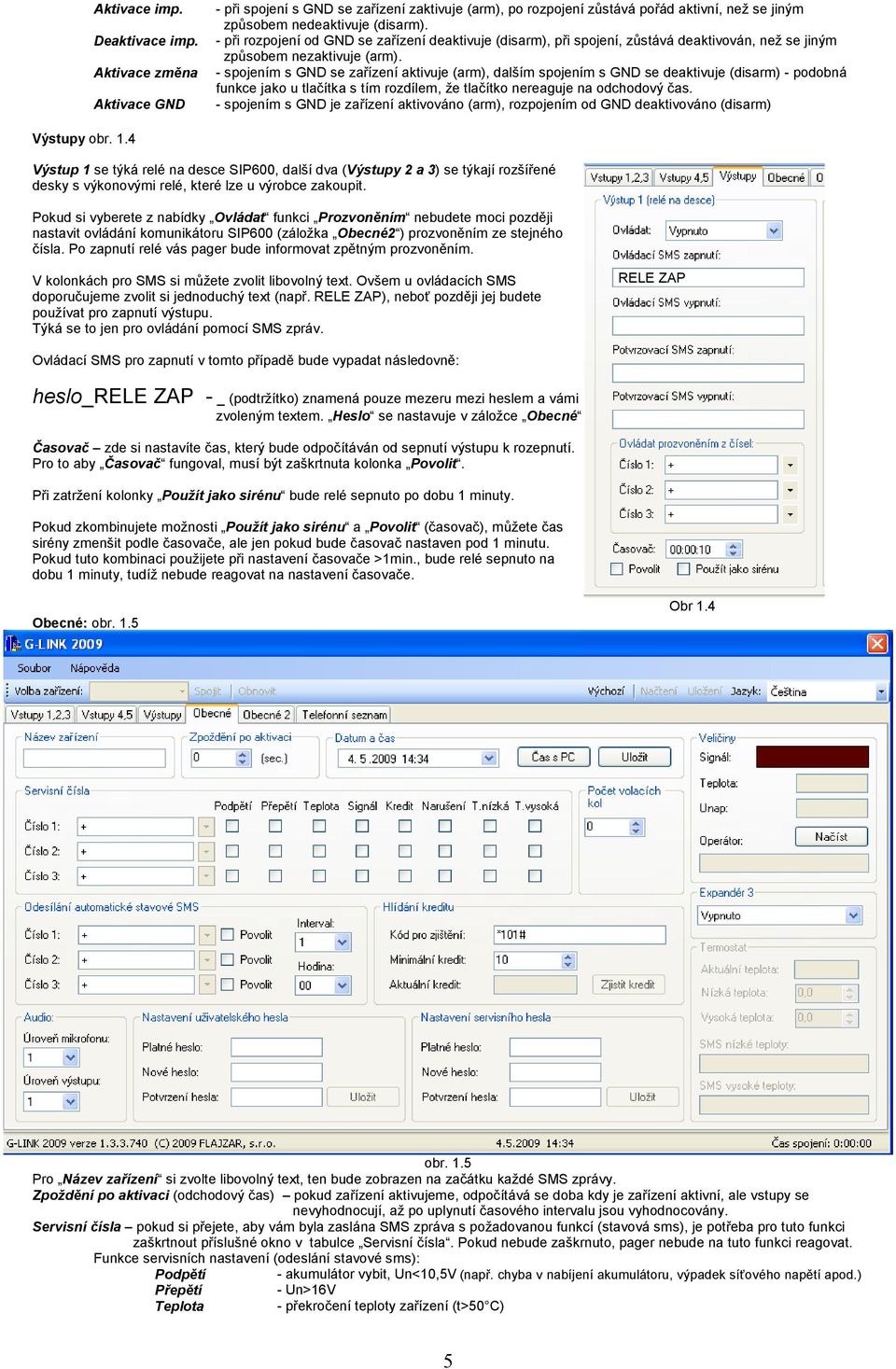This screenshot has height=1369, width=896.
Task: Select Obecné tab in Obr 1.4 panel
Action: (x=786, y=177)
